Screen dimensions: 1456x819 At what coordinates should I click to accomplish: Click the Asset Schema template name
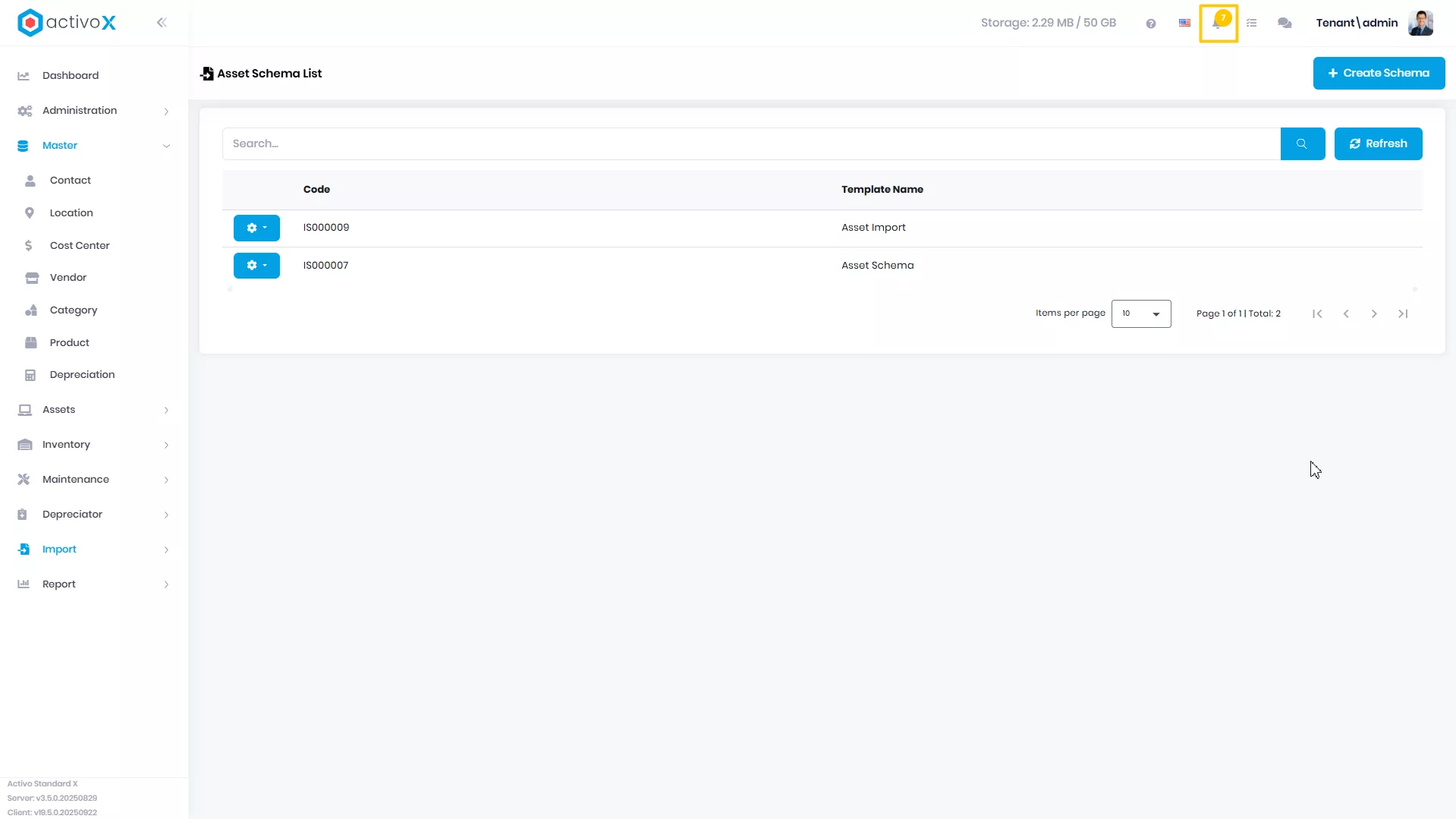(x=877, y=266)
